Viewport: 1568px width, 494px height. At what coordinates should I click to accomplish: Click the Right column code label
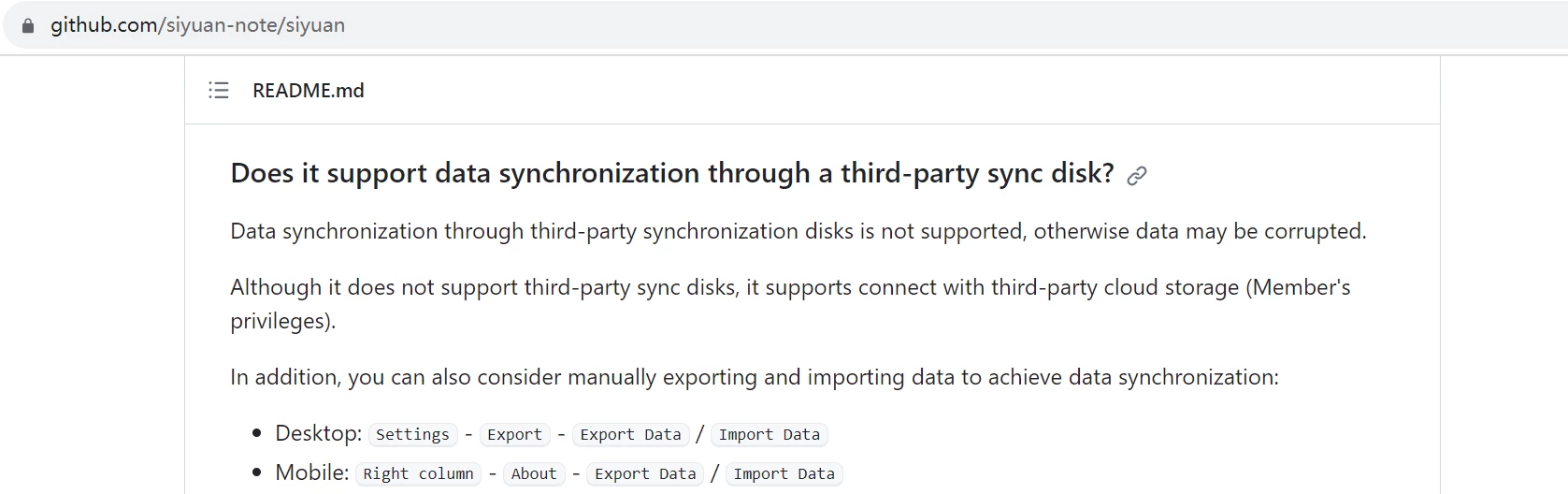click(418, 473)
